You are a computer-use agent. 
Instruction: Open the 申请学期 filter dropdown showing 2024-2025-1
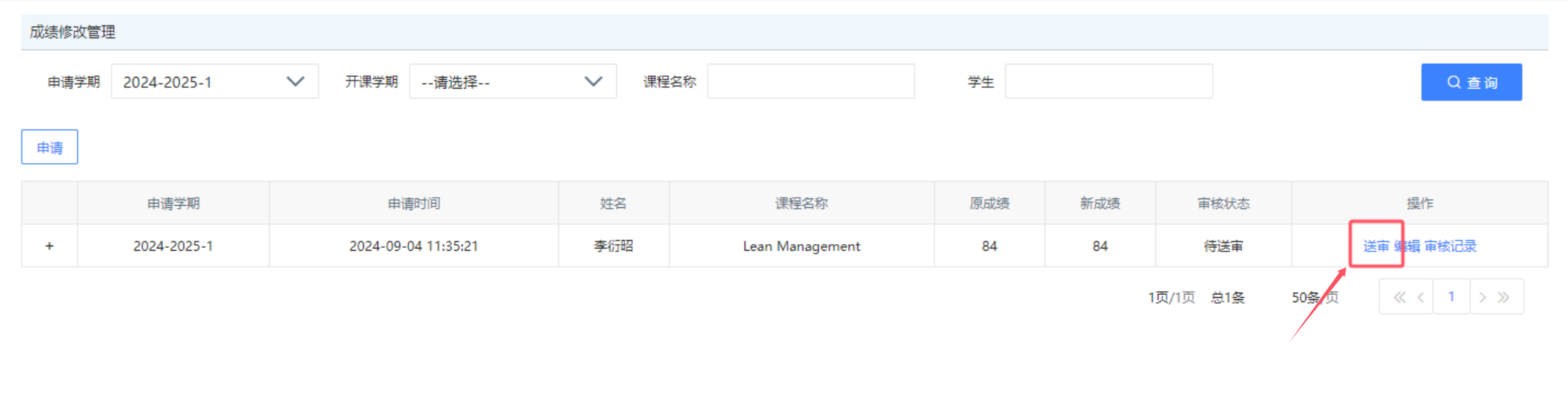(215, 82)
